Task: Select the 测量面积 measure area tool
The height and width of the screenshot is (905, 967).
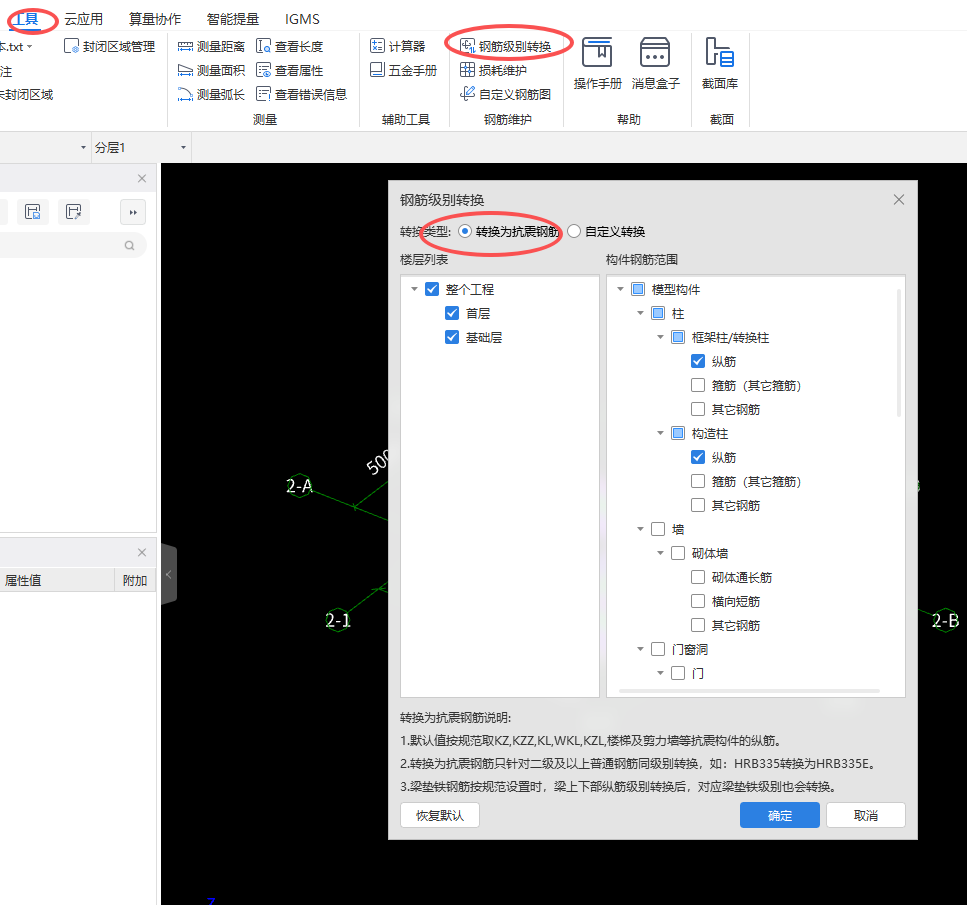Action: click(x=211, y=70)
